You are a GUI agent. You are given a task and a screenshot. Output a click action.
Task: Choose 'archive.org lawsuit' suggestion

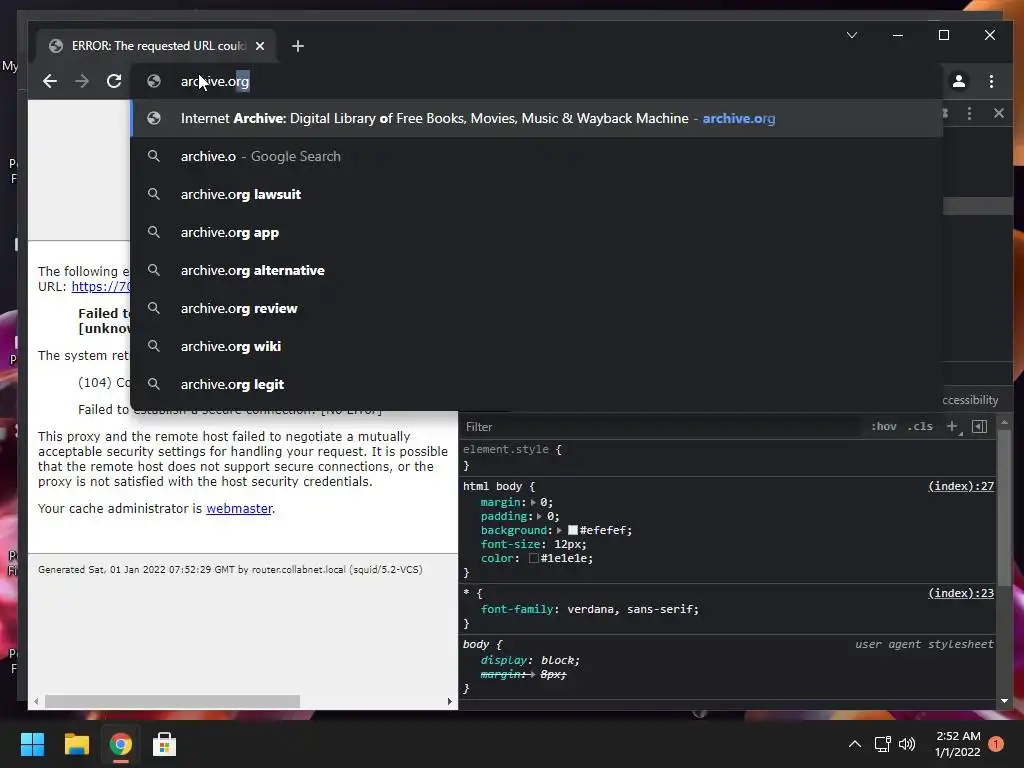(x=537, y=194)
